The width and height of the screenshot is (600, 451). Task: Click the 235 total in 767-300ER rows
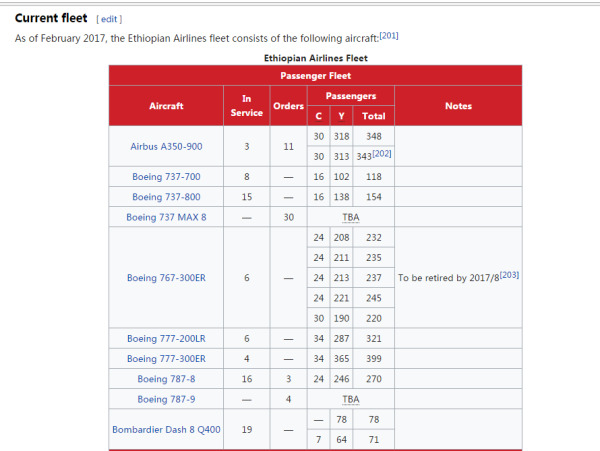(373, 258)
